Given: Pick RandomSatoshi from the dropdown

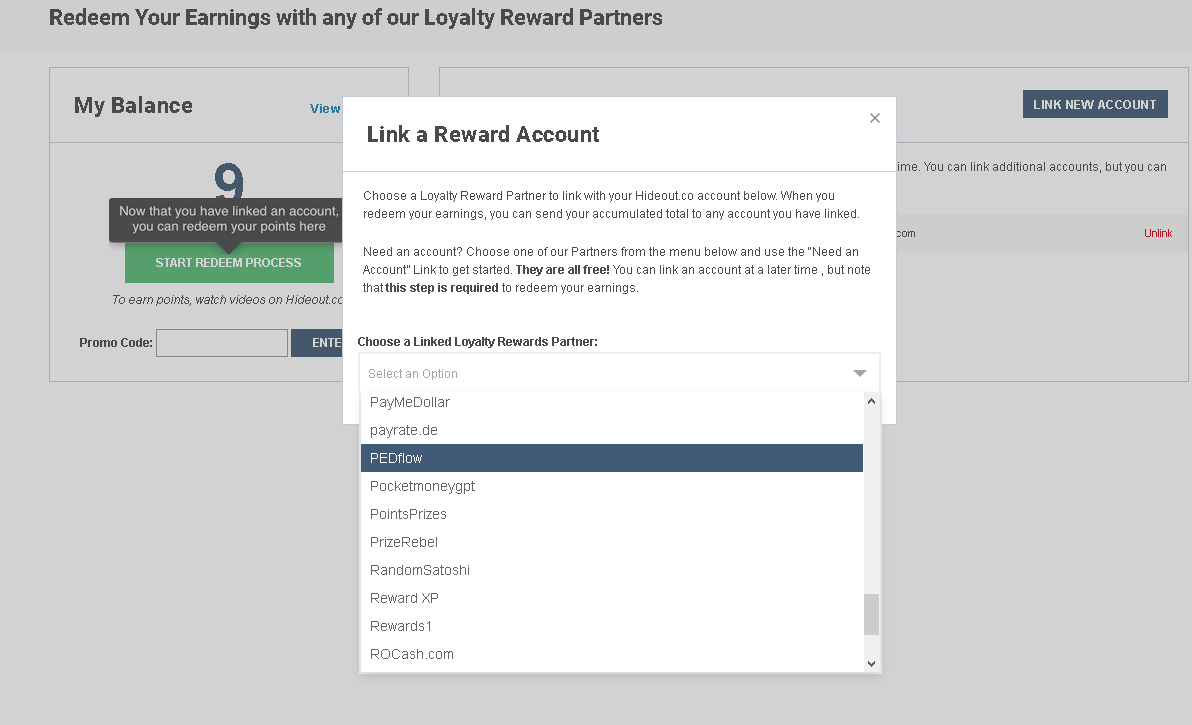Looking at the screenshot, I should [420, 570].
